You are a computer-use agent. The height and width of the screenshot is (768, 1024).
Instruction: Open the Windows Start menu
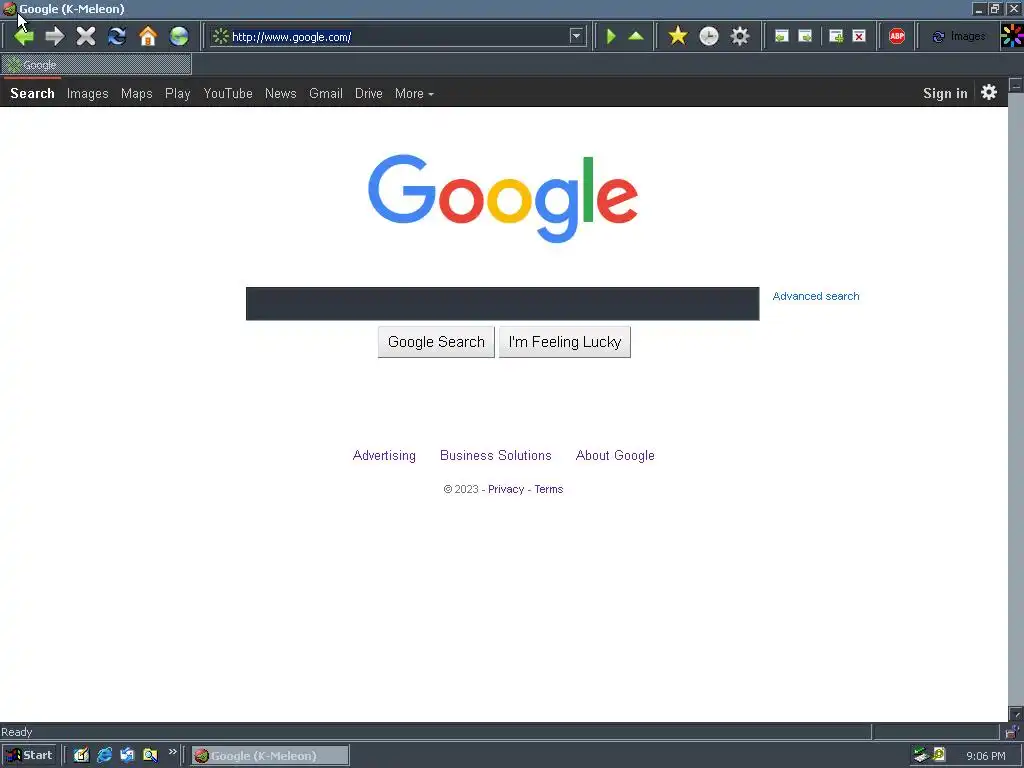click(x=29, y=756)
